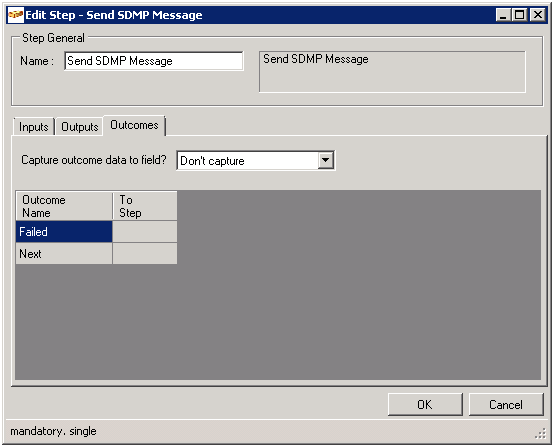Click the Outcome Name column header

coord(64,206)
